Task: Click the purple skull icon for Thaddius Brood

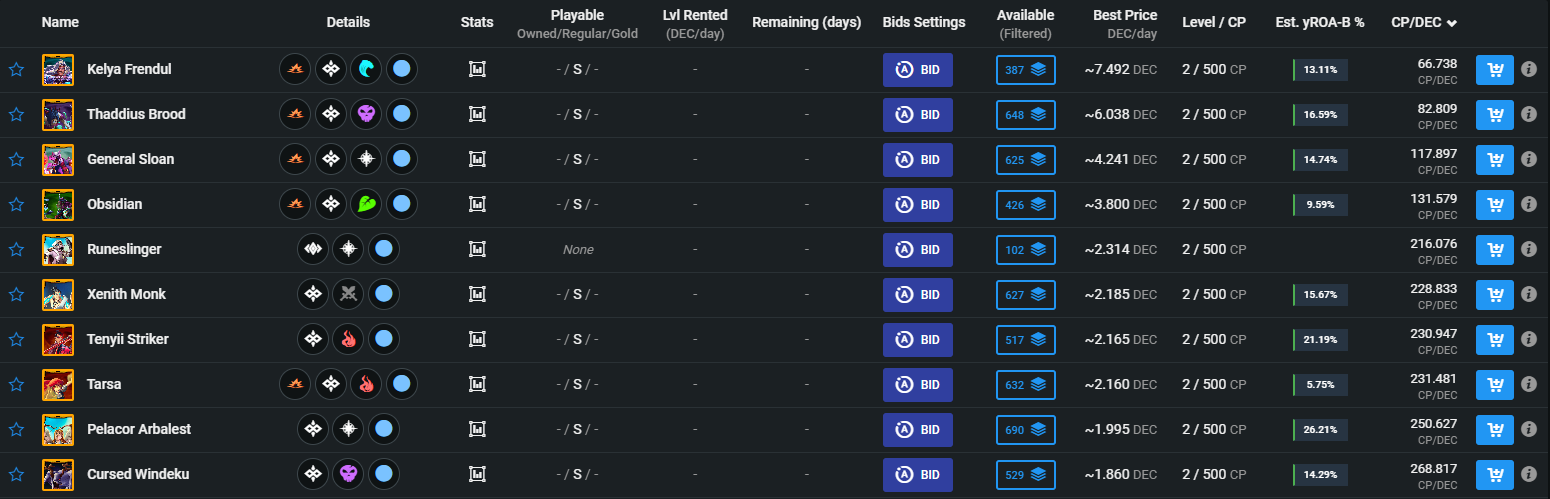Action: click(x=366, y=115)
